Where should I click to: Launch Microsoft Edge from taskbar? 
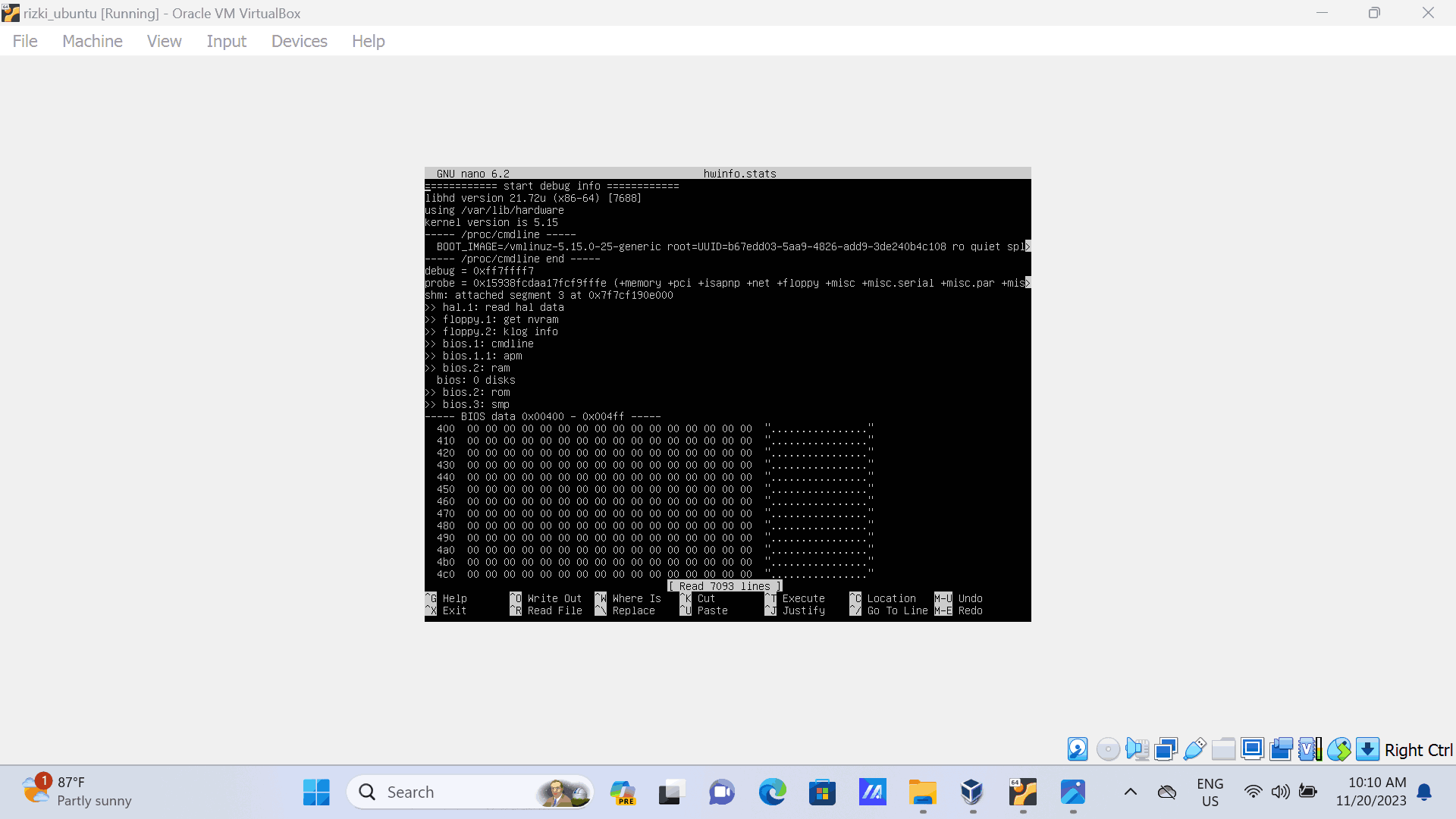(x=772, y=792)
